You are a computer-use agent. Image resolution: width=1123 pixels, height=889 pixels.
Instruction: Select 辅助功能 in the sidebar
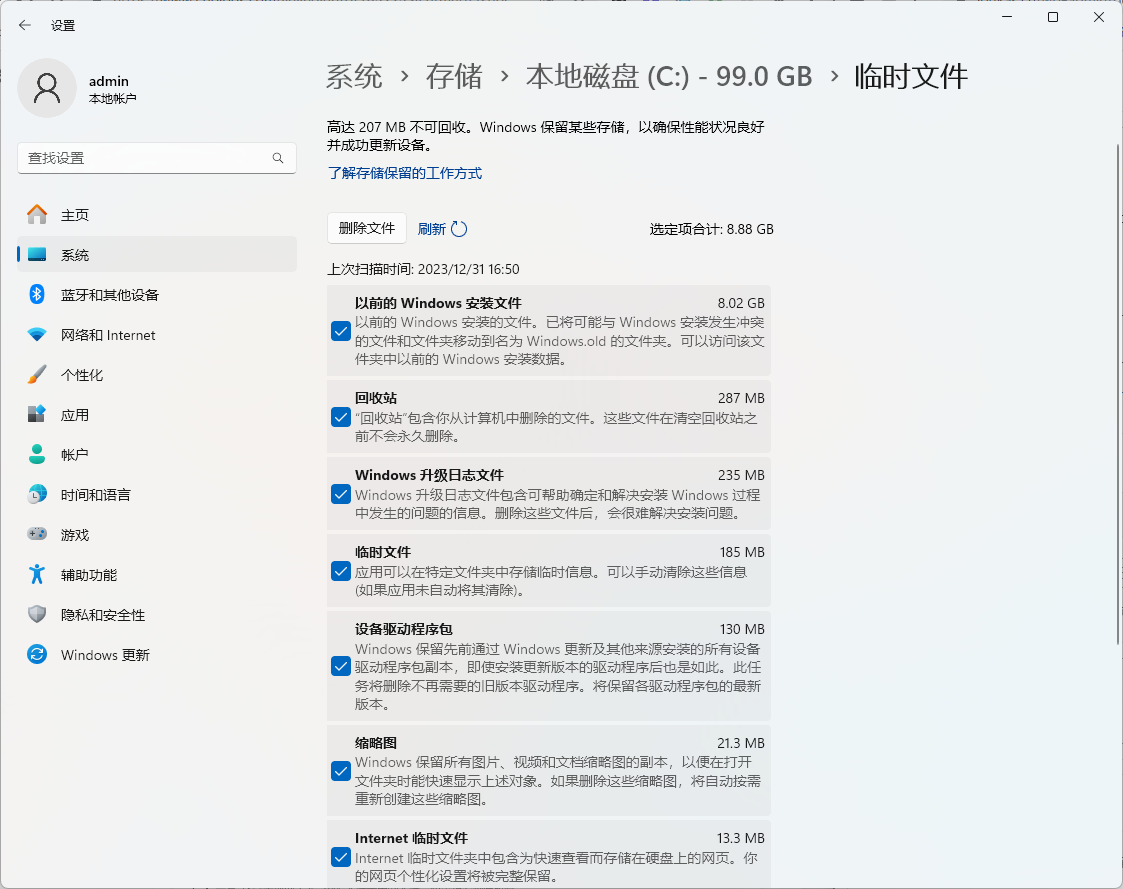pyautogui.click(x=89, y=575)
